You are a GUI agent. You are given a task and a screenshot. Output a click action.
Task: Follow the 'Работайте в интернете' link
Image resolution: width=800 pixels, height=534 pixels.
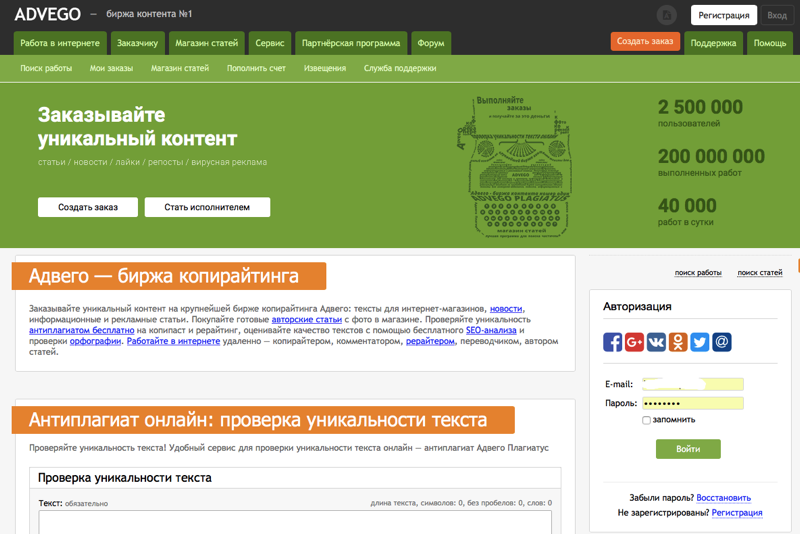(x=173, y=341)
